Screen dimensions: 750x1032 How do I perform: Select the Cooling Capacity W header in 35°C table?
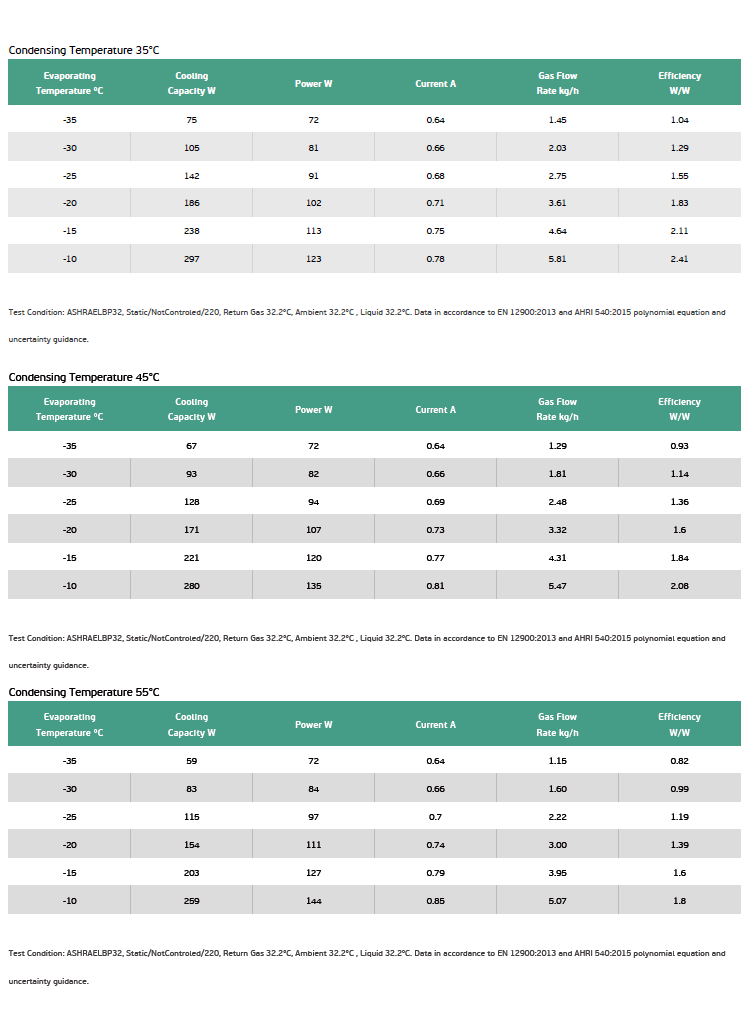[x=191, y=83]
